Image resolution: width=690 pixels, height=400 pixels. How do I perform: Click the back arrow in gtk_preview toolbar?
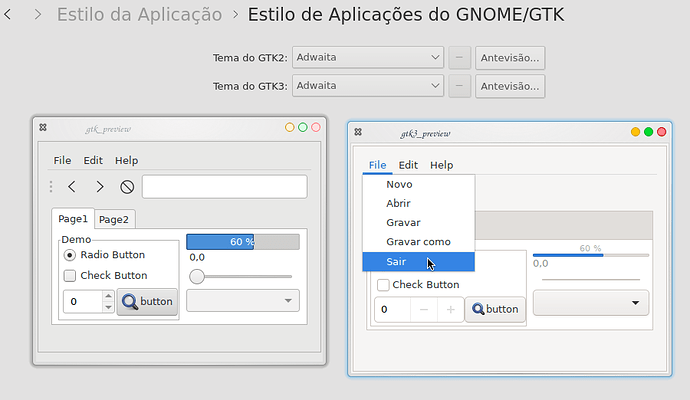[72, 187]
